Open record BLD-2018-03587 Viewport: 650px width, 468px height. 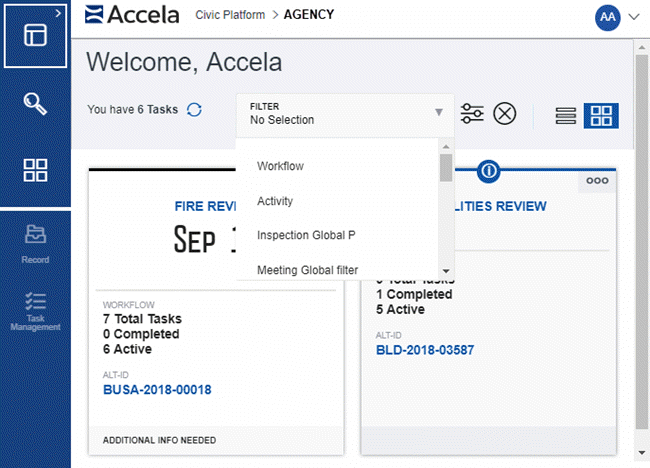pos(424,350)
